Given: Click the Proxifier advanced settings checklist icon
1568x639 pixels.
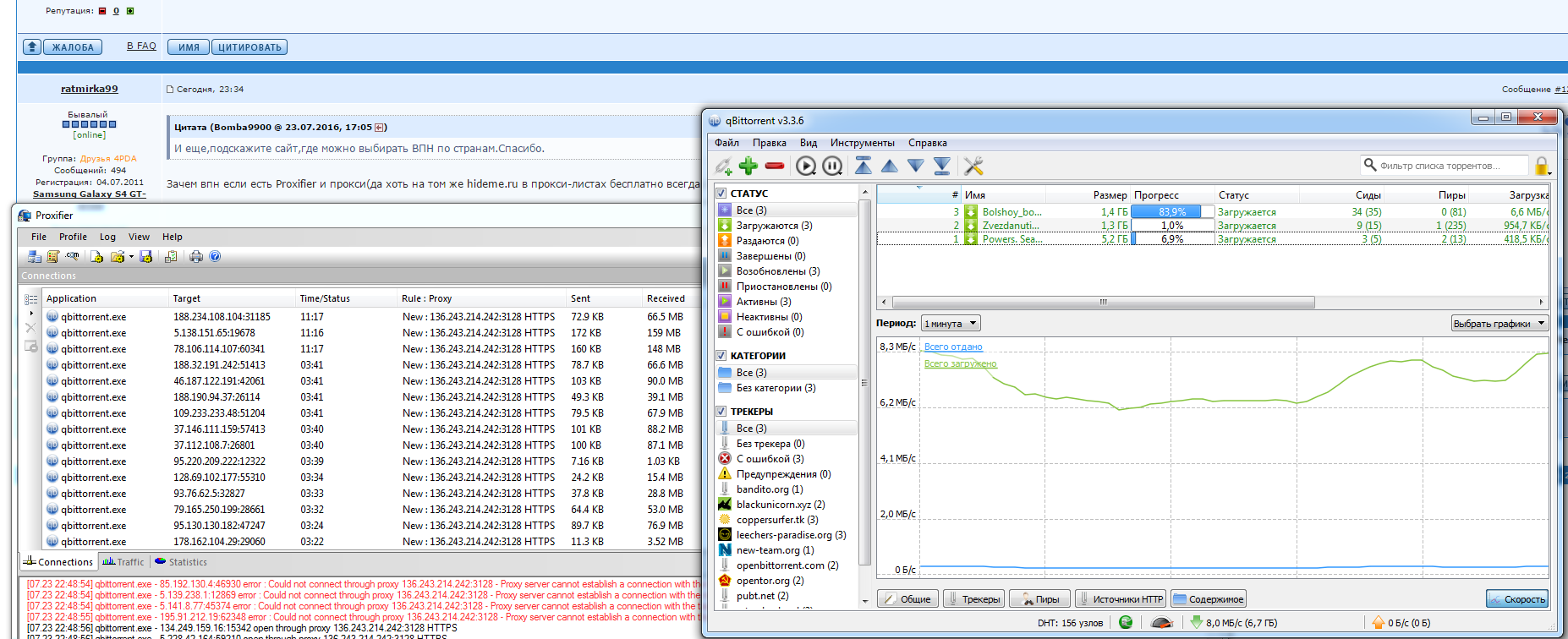Looking at the screenshot, I should click(x=170, y=256).
